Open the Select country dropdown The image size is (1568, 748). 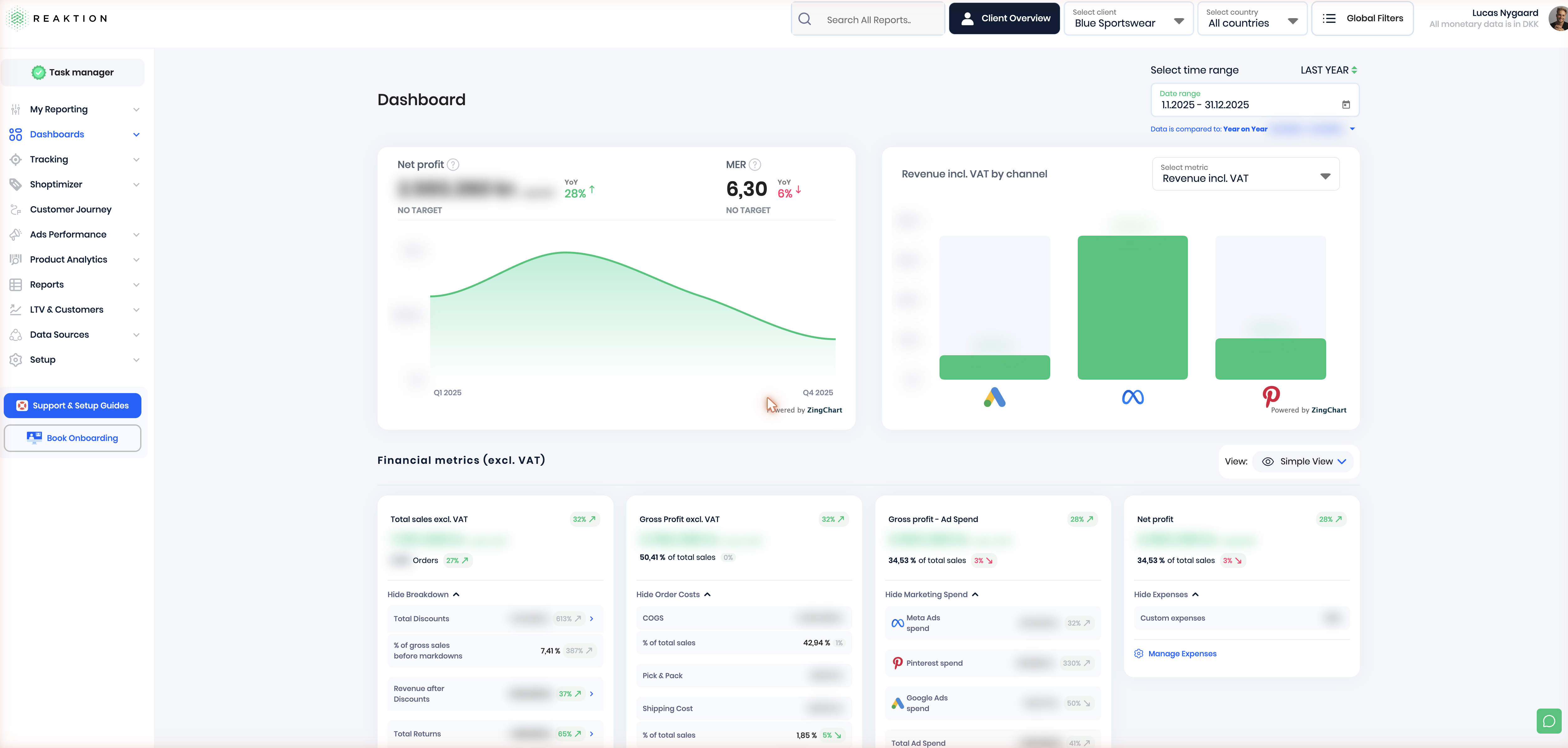click(1252, 19)
